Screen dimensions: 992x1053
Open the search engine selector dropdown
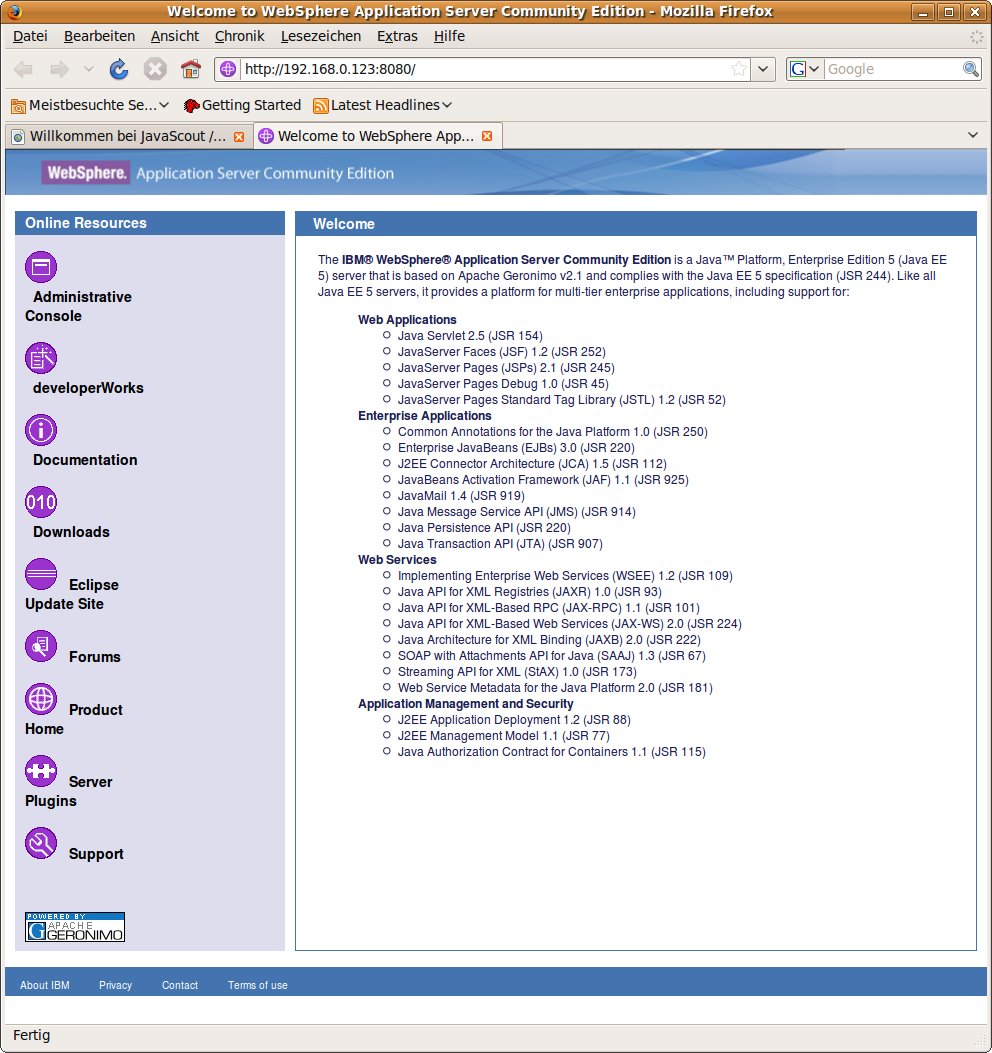(x=805, y=69)
